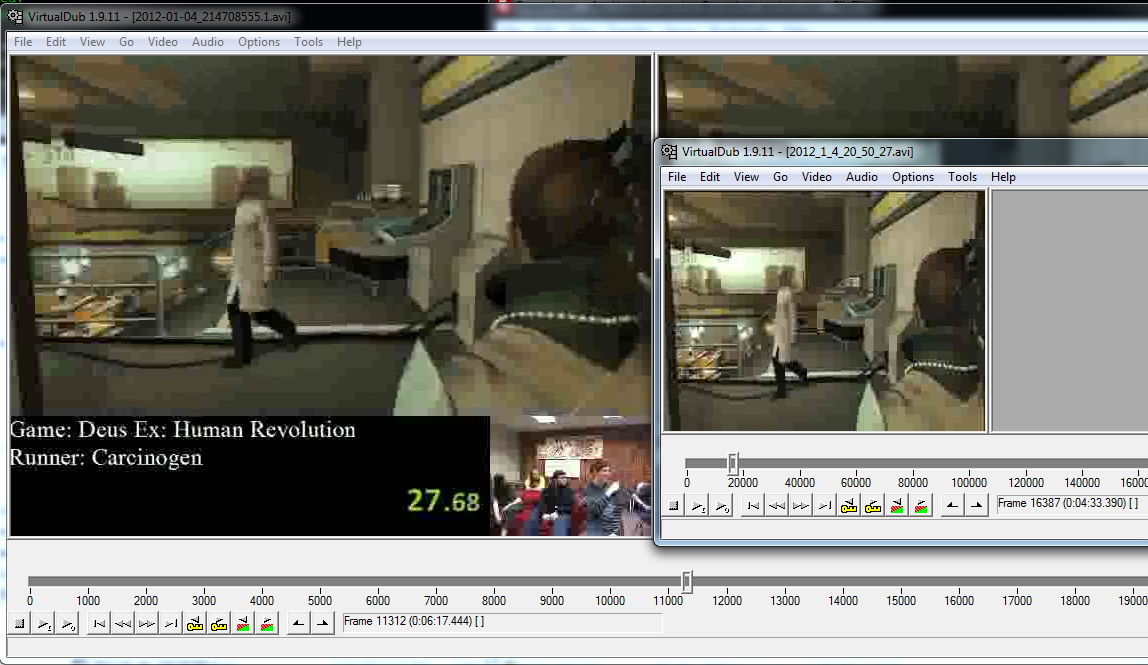Set mark-out in the 2012_1_4_20_50_27.avi window
This screenshot has height=665, width=1148.
pyautogui.click(x=976, y=505)
